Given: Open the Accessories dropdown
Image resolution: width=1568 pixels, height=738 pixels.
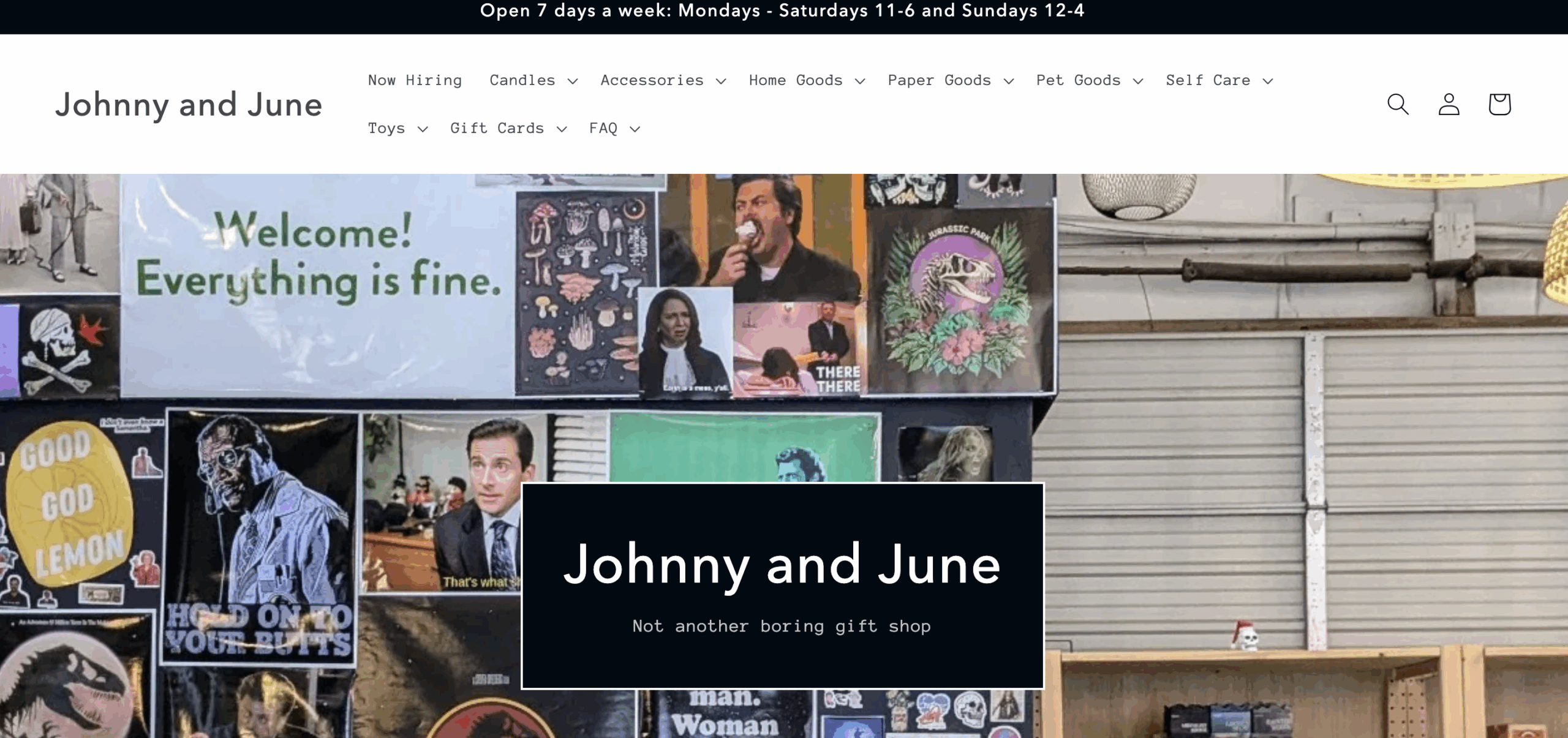Looking at the screenshot, I should coord(721,80).
